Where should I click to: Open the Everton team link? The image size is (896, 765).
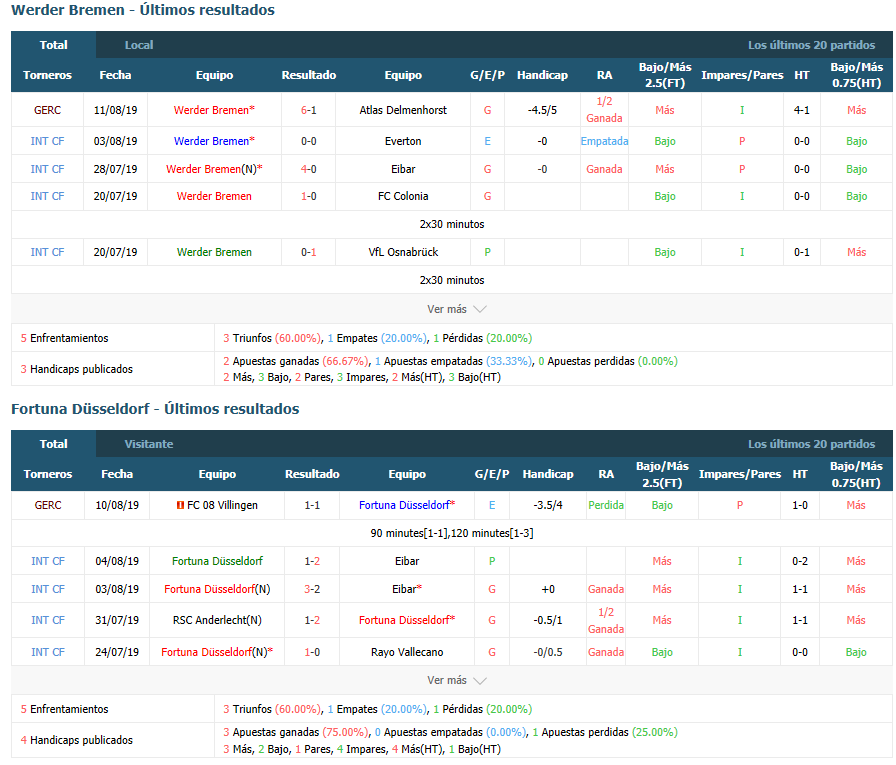pyautogui.click(x=403, y=141)
